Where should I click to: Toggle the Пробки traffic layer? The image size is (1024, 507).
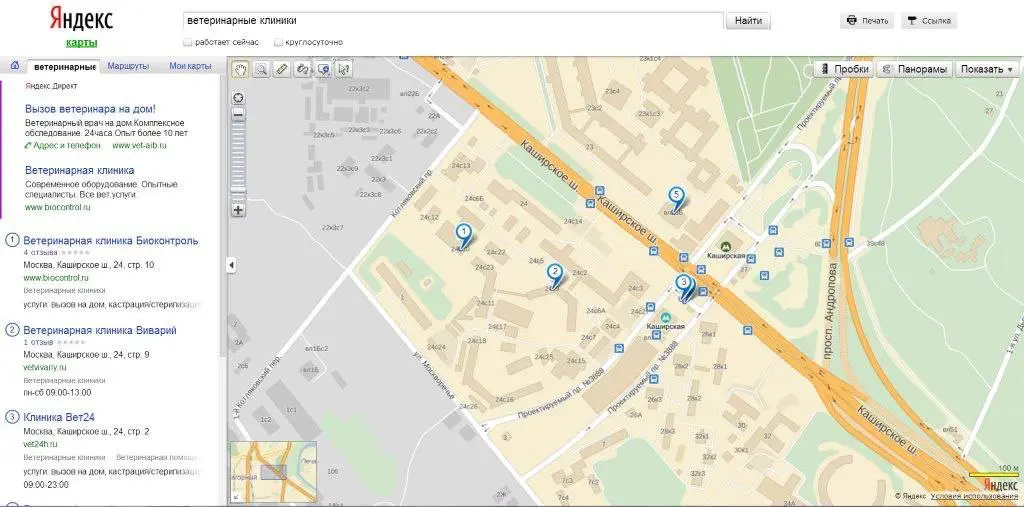tap(844, 69)
